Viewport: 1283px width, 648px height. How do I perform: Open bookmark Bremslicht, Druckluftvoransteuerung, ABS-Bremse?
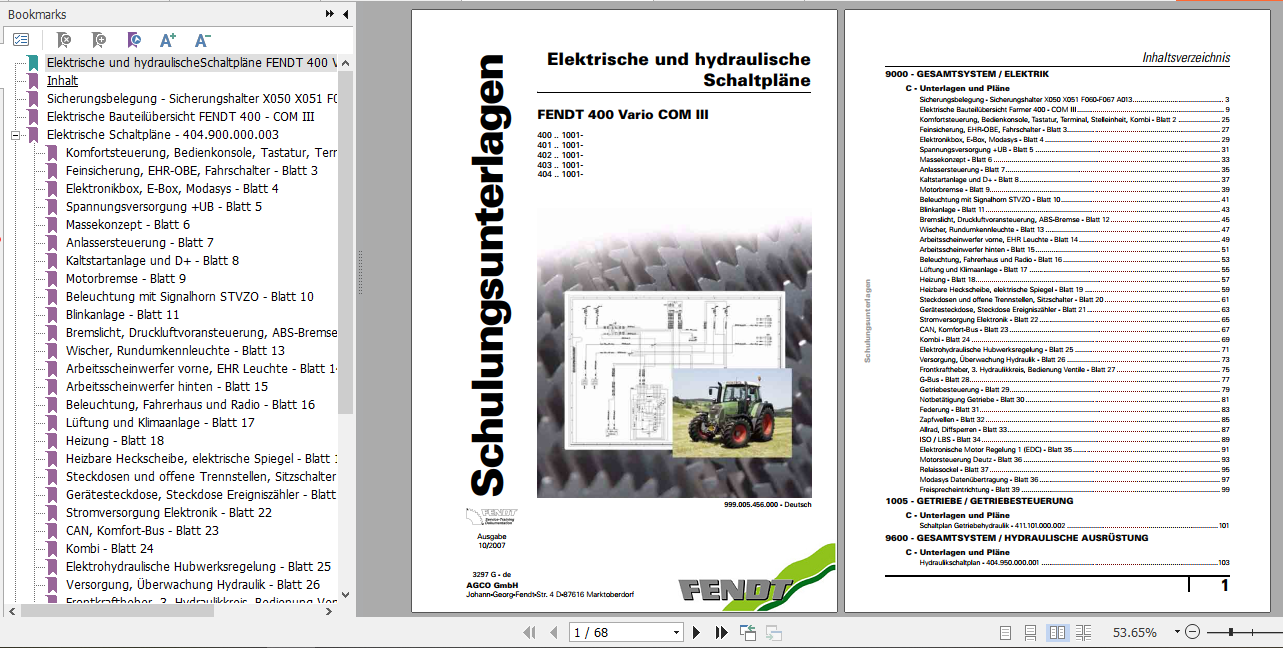(201, 332)
